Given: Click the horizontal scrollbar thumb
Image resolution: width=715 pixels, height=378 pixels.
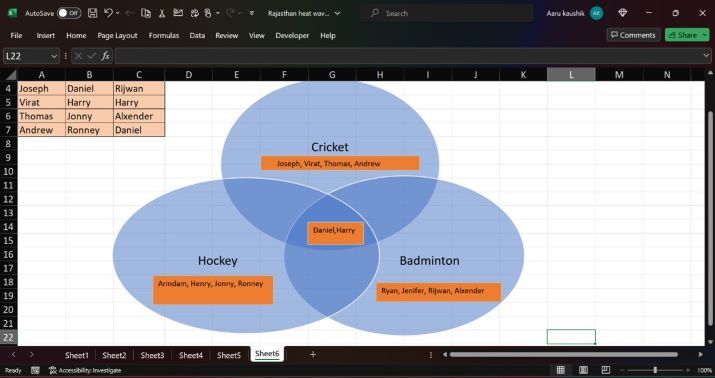Looking at the screenshot, I should pos(564,354).
